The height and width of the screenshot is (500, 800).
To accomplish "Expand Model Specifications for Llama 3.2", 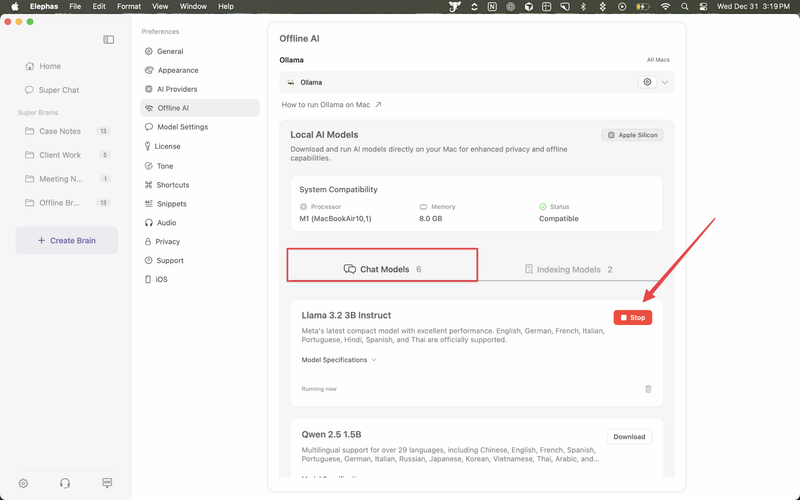I will pyautogui.click(x=339, y=360).
